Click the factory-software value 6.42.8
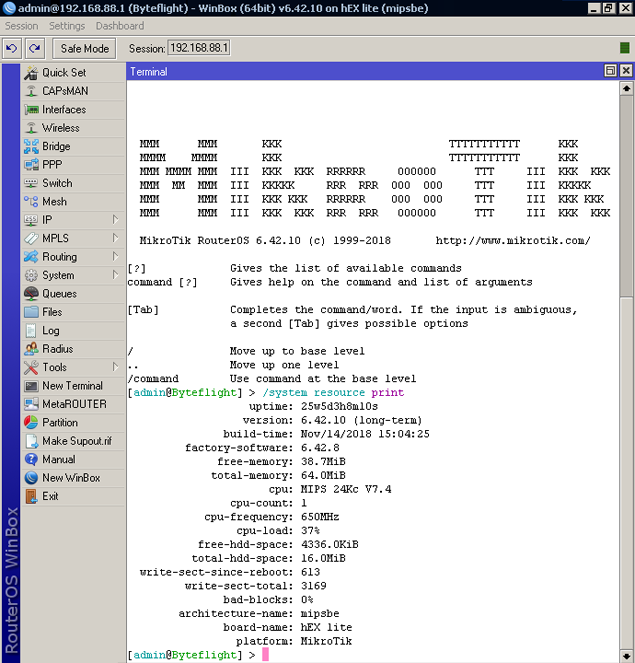This screenshot has width=635, height=663. (x=320, y=448)
